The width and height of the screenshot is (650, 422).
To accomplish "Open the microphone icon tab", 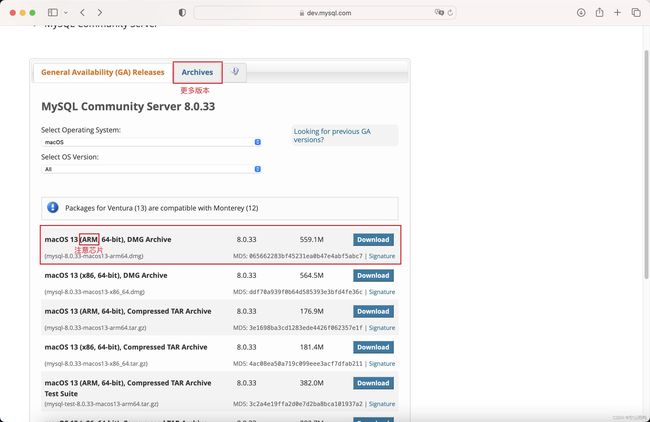I will point(235,72).
